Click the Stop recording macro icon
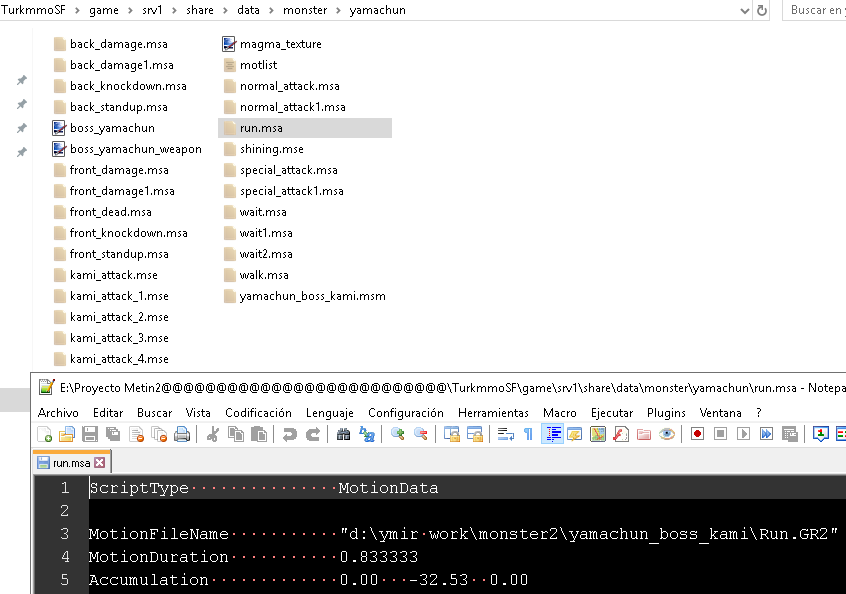846x594 pixels. pyautogui.click(x=720, y=434)
